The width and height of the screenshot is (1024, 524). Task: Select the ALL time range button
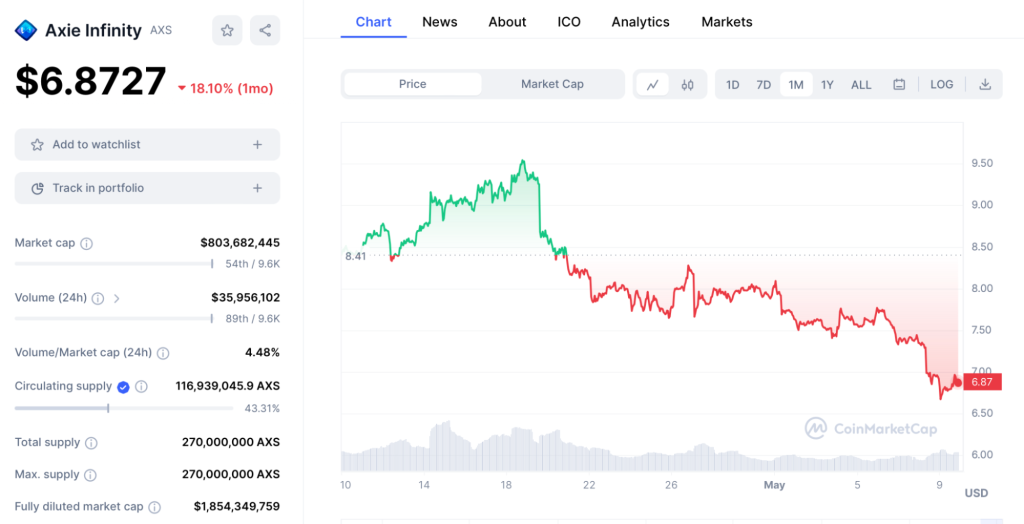pos(861,84)
